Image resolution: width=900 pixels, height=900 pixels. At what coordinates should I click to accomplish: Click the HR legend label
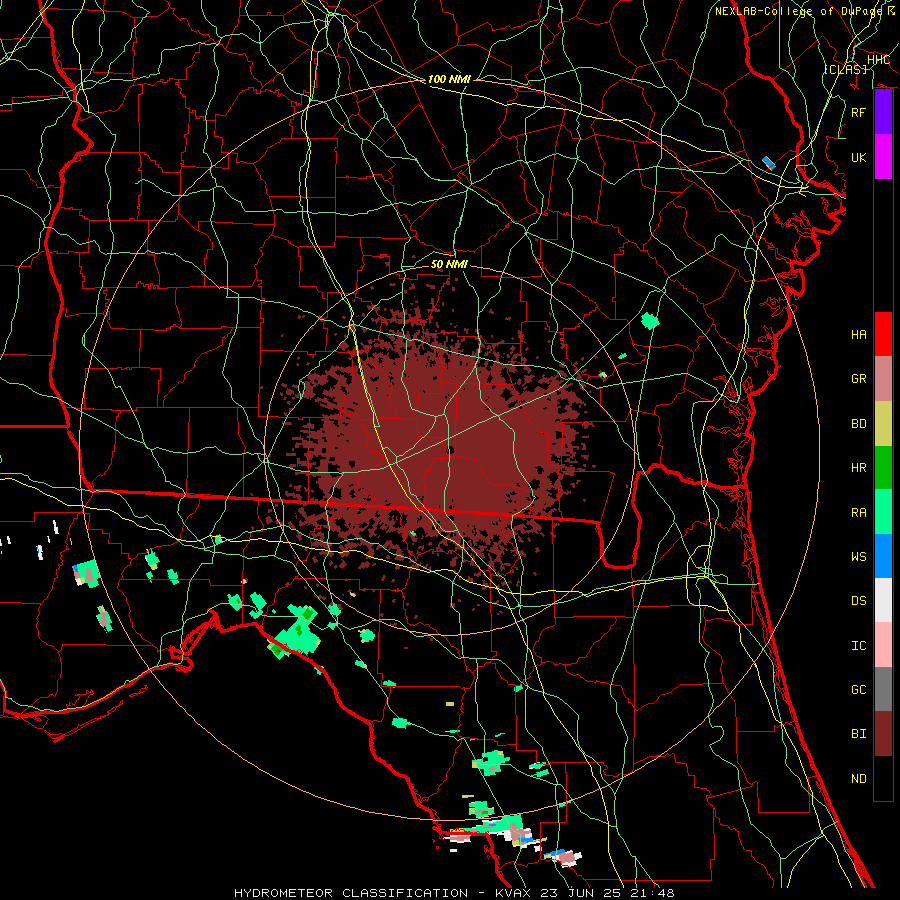[x=858, y=468]
